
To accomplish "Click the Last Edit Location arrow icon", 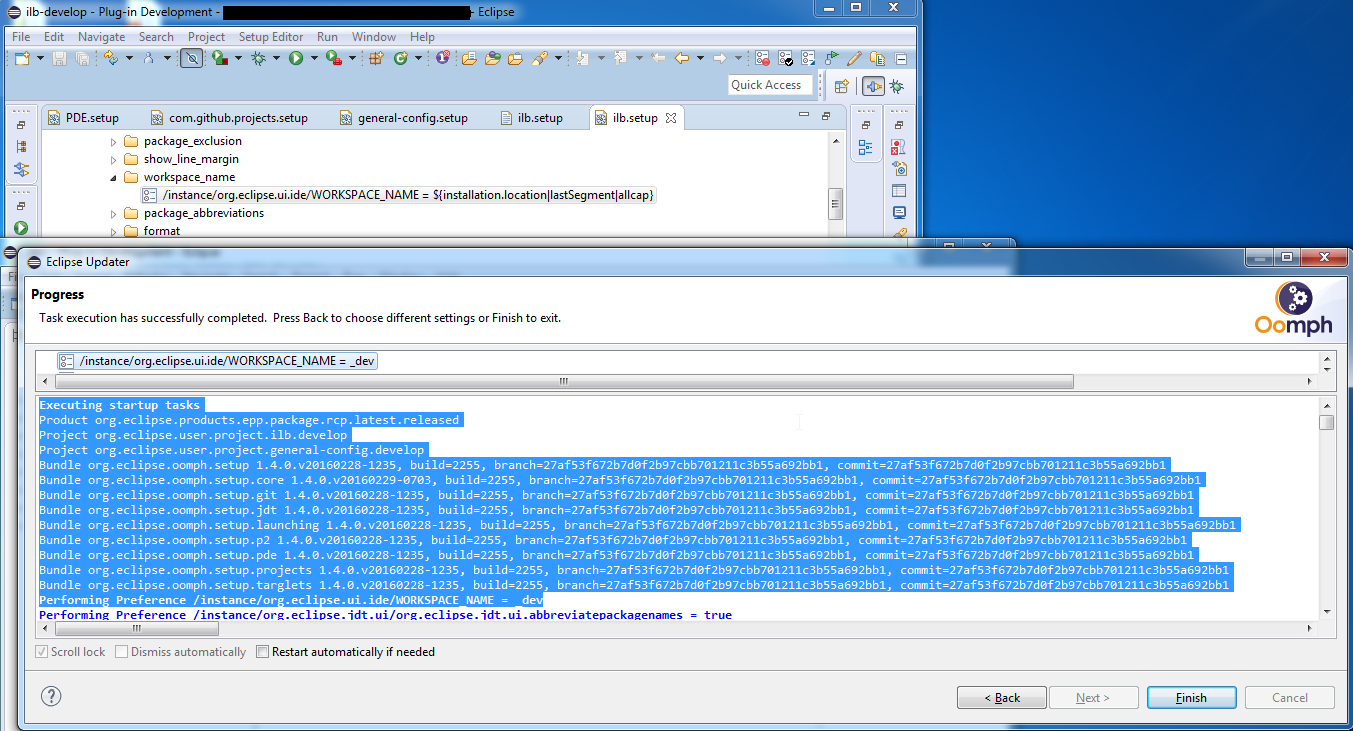I will point(658,58).
